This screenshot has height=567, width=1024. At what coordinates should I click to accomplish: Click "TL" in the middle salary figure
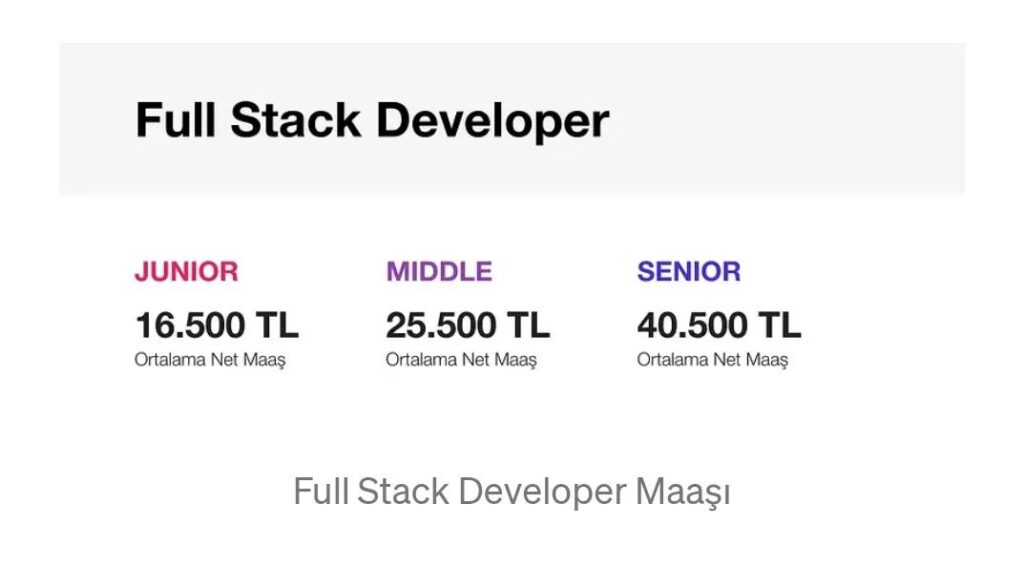[528, 325]
